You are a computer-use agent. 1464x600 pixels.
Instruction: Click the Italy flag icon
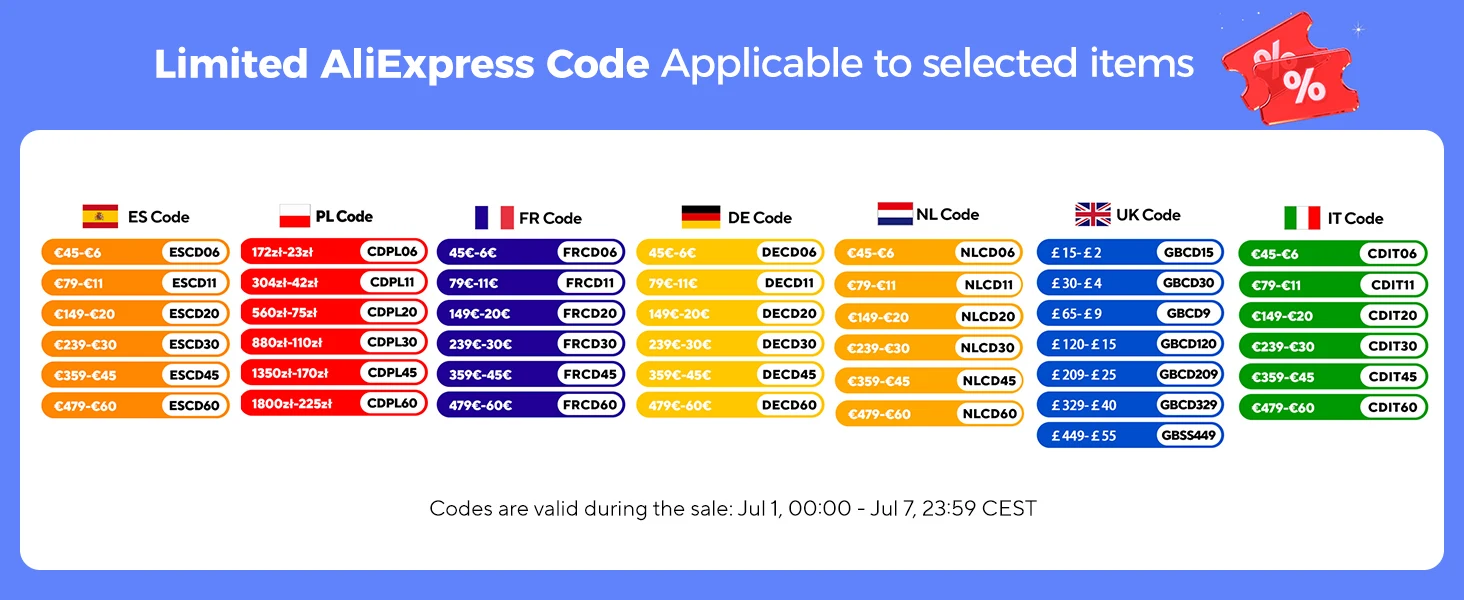tap(1303, 218)
